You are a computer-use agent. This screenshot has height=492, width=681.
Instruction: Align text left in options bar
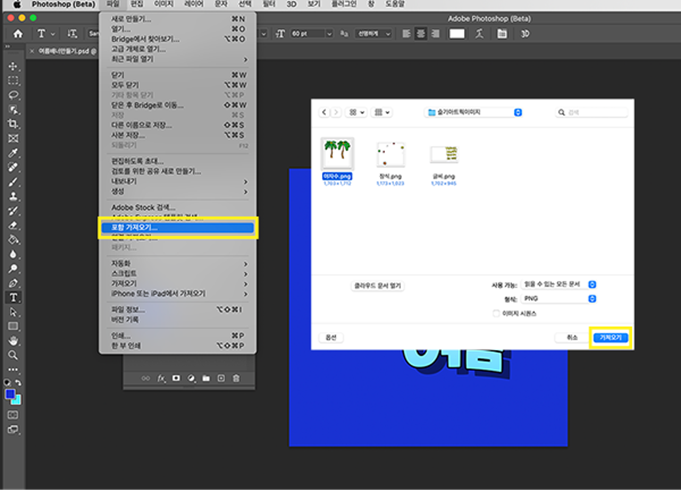click(x=406, y=34)
